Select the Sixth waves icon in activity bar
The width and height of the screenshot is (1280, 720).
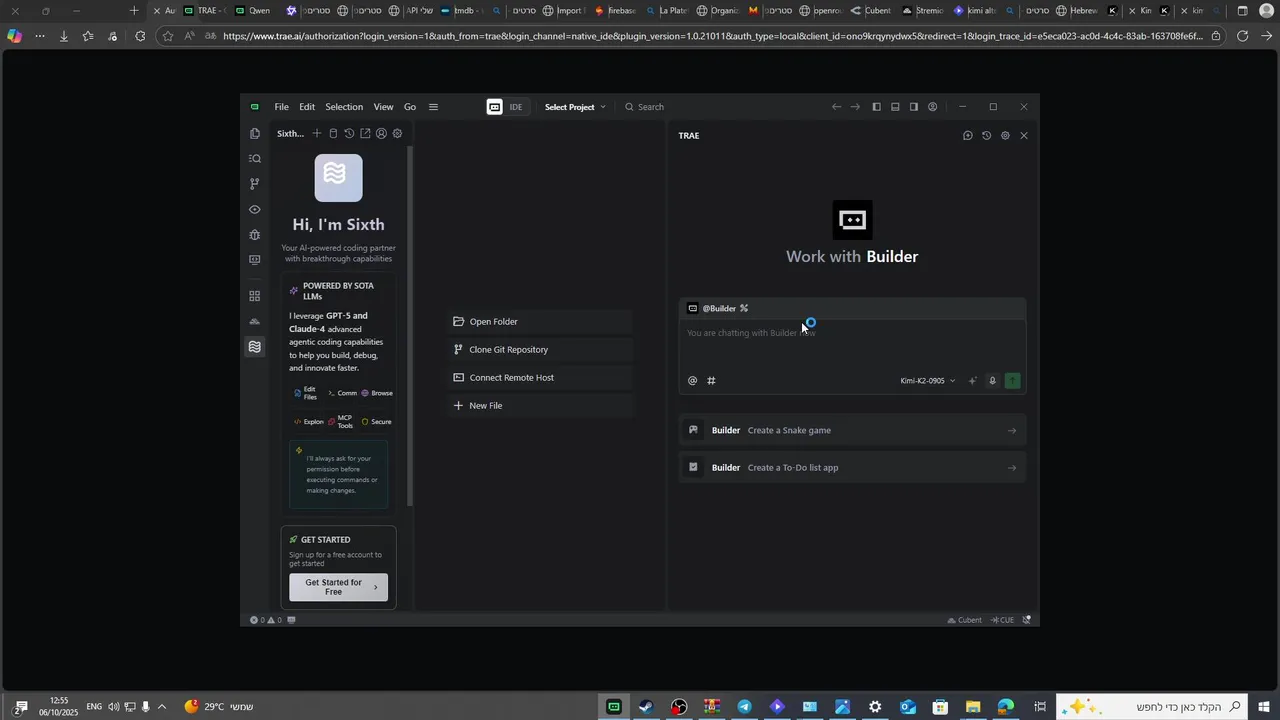[255, 347]
